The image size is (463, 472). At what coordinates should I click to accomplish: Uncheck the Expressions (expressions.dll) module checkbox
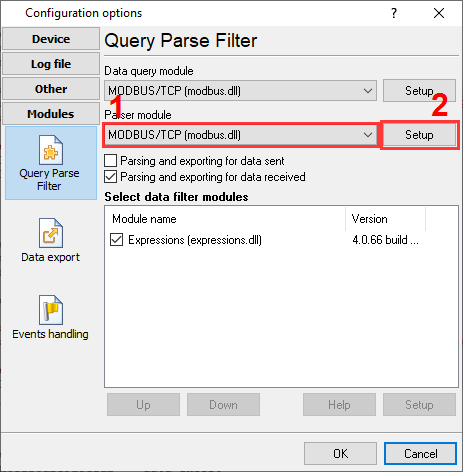tap(116, 240)
